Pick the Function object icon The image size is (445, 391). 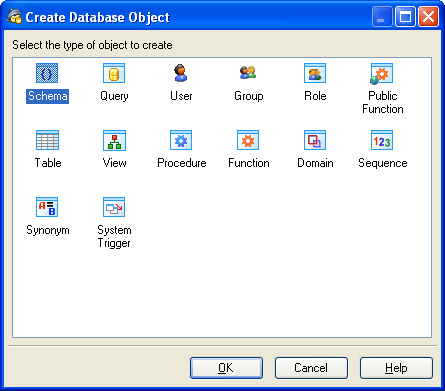coord(248,140)
